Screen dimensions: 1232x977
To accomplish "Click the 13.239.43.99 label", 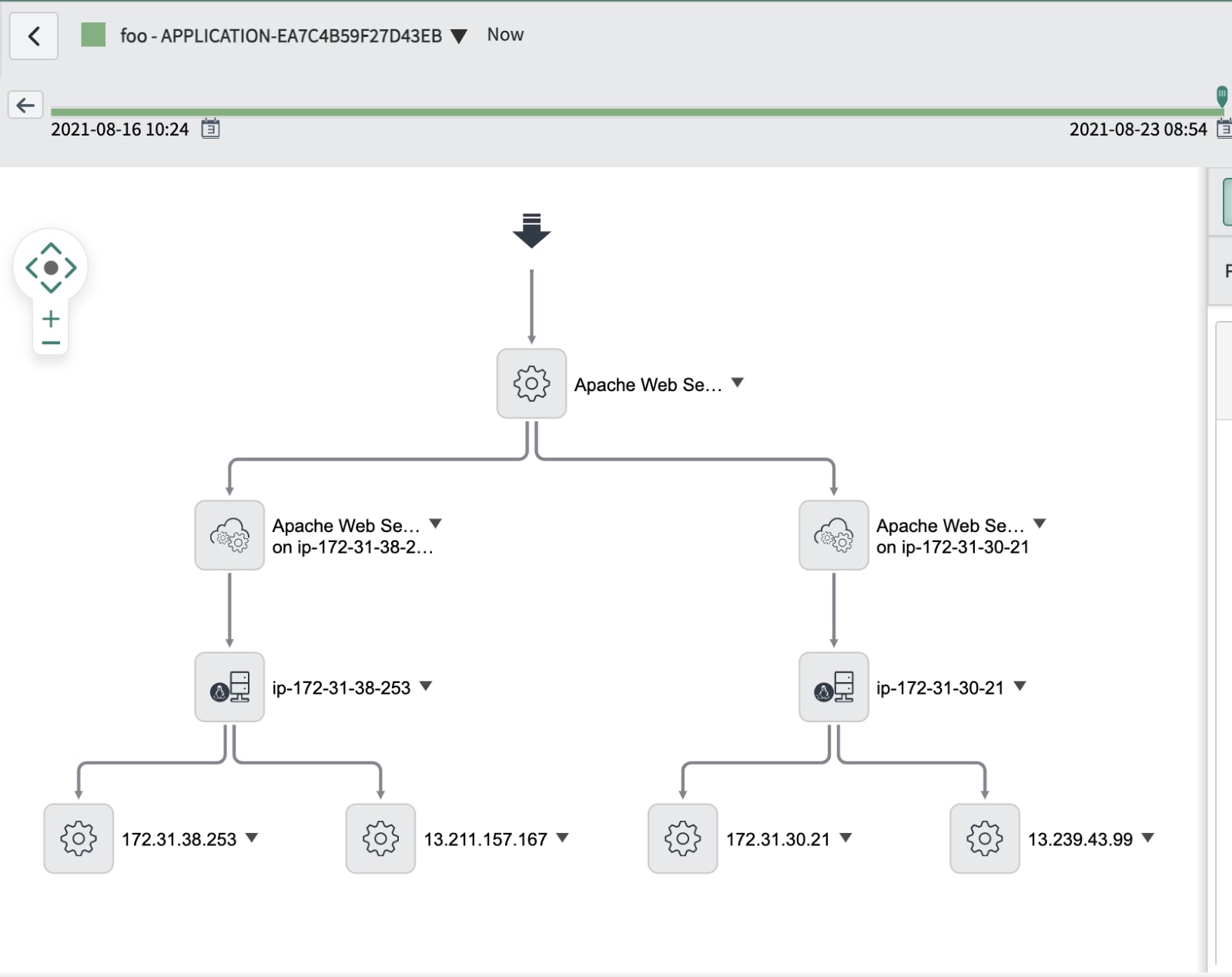I will pyautogui.click(x=1080, y=840).
